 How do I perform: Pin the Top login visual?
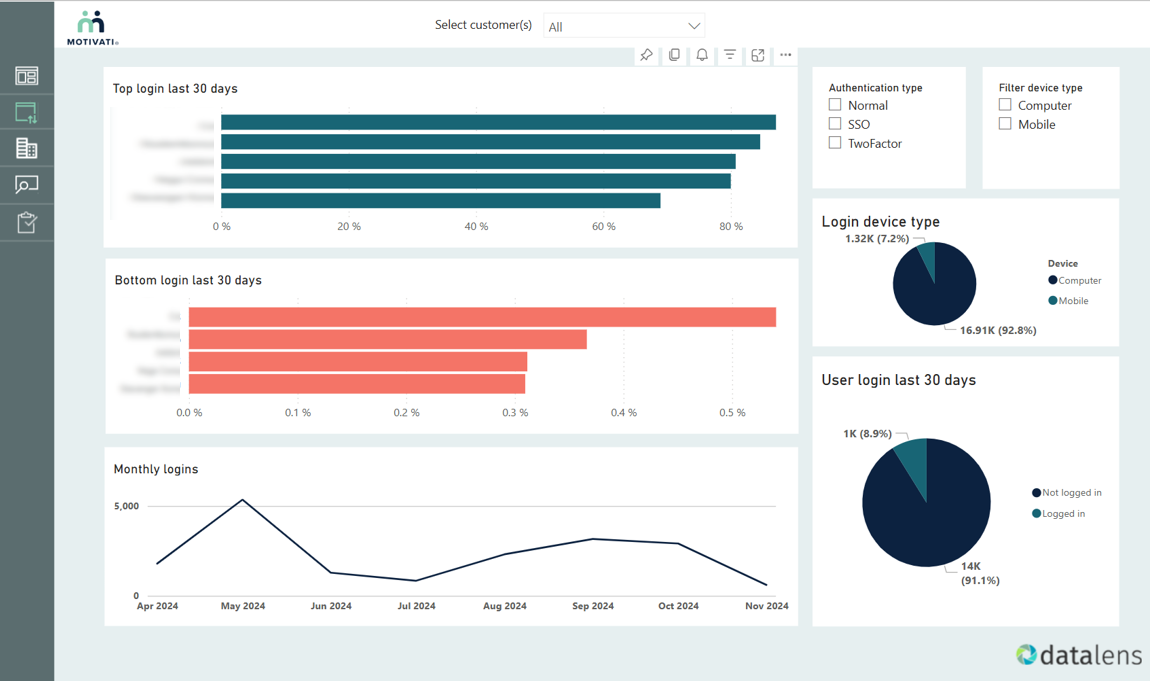coord(646,55)
